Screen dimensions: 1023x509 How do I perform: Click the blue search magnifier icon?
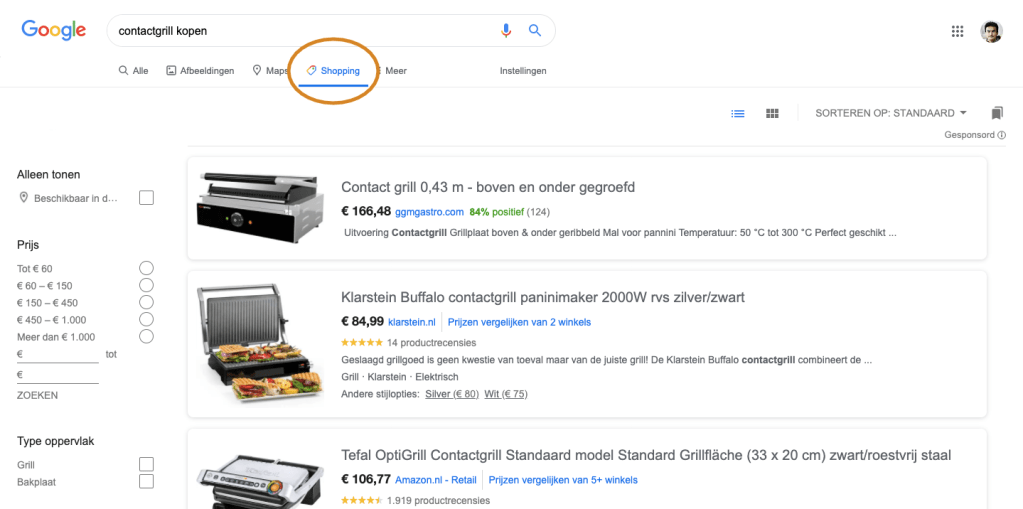(535, 30)
